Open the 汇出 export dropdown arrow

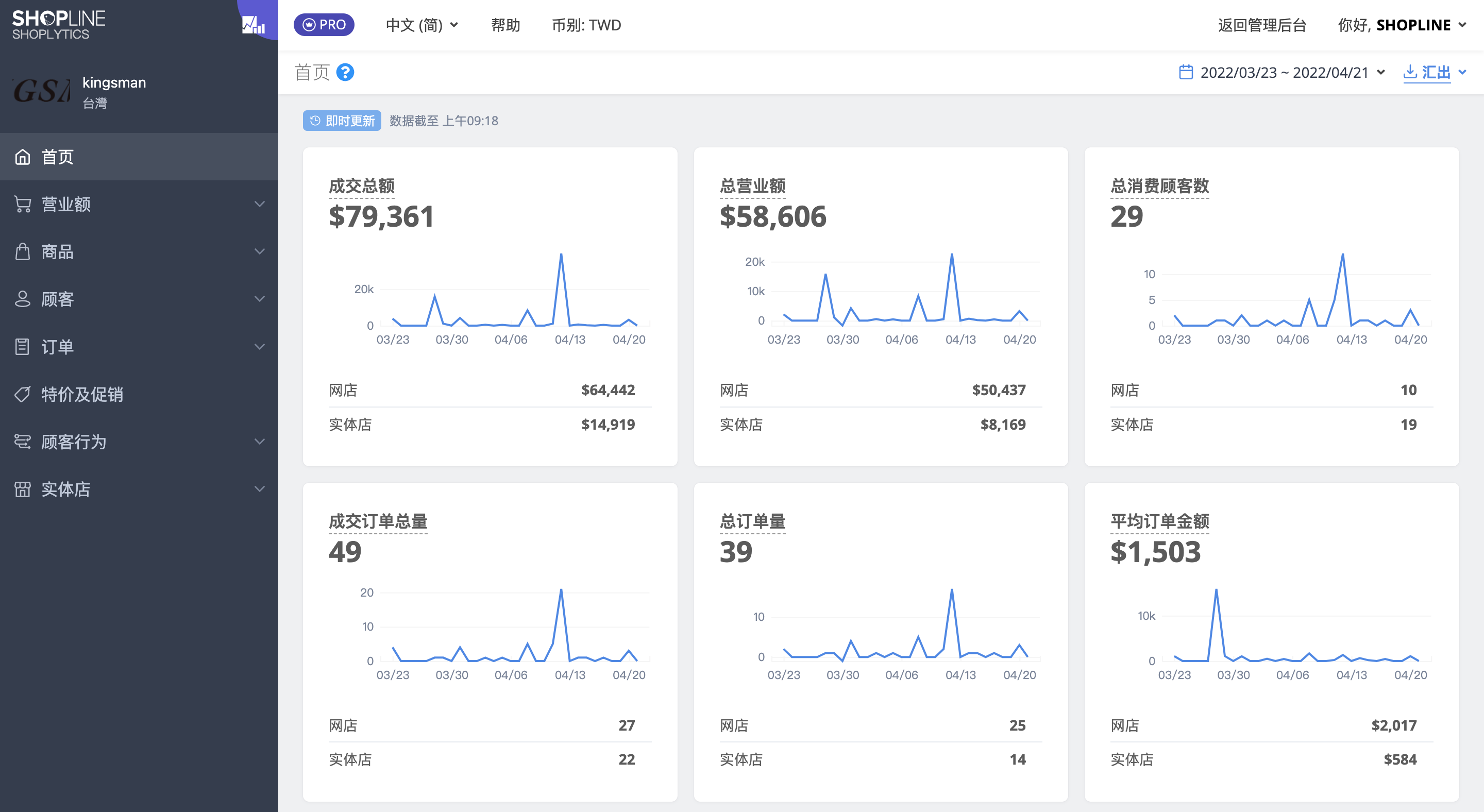click(x=1463, y=72)
